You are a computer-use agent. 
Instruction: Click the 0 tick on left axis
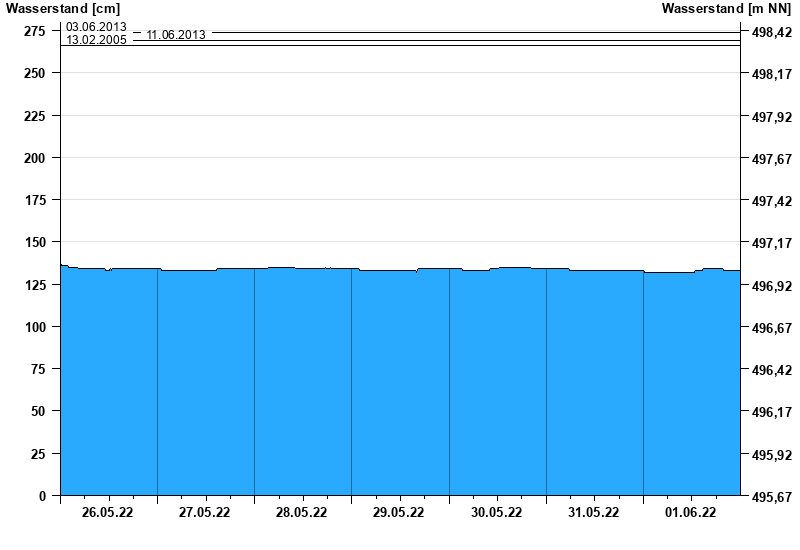click(42, 496)
